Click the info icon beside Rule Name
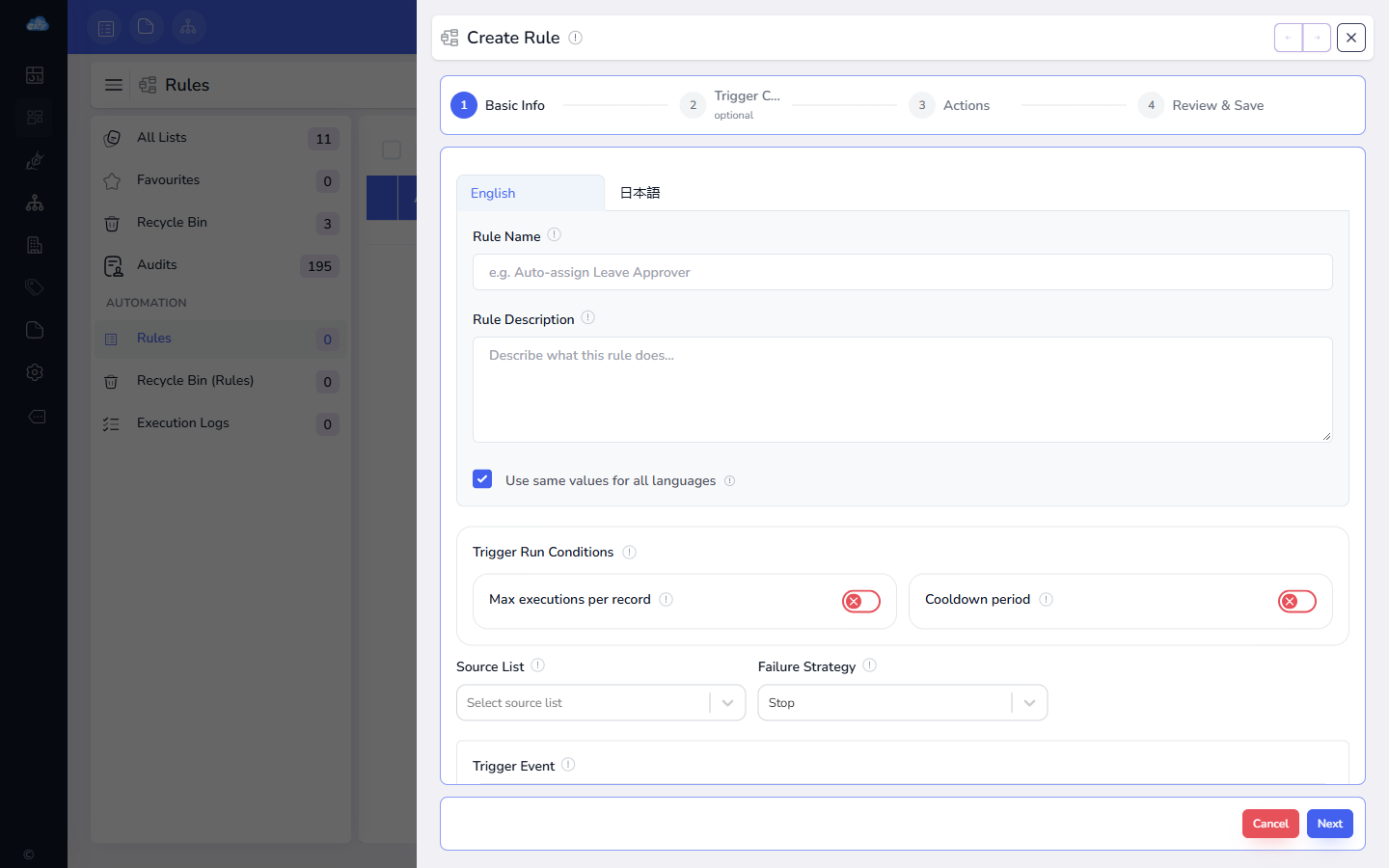This screenshot has width=1389, height=868. pos(555,234)
